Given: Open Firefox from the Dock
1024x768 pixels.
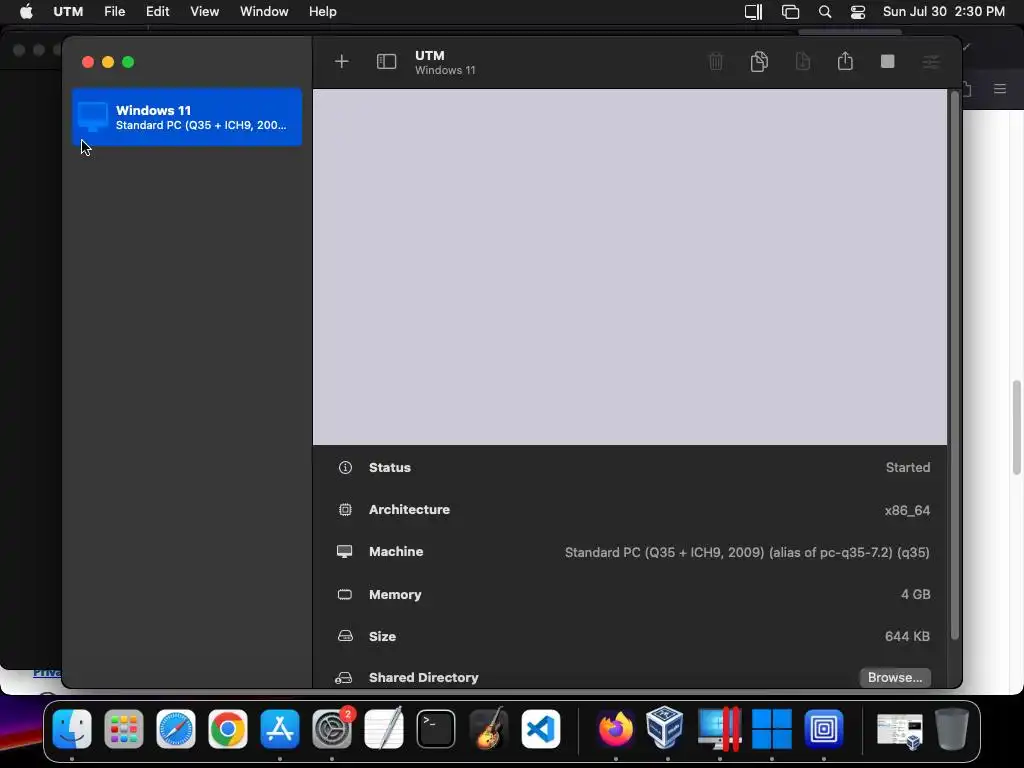Looking at the screenshot, I should (x=615, y=729).
